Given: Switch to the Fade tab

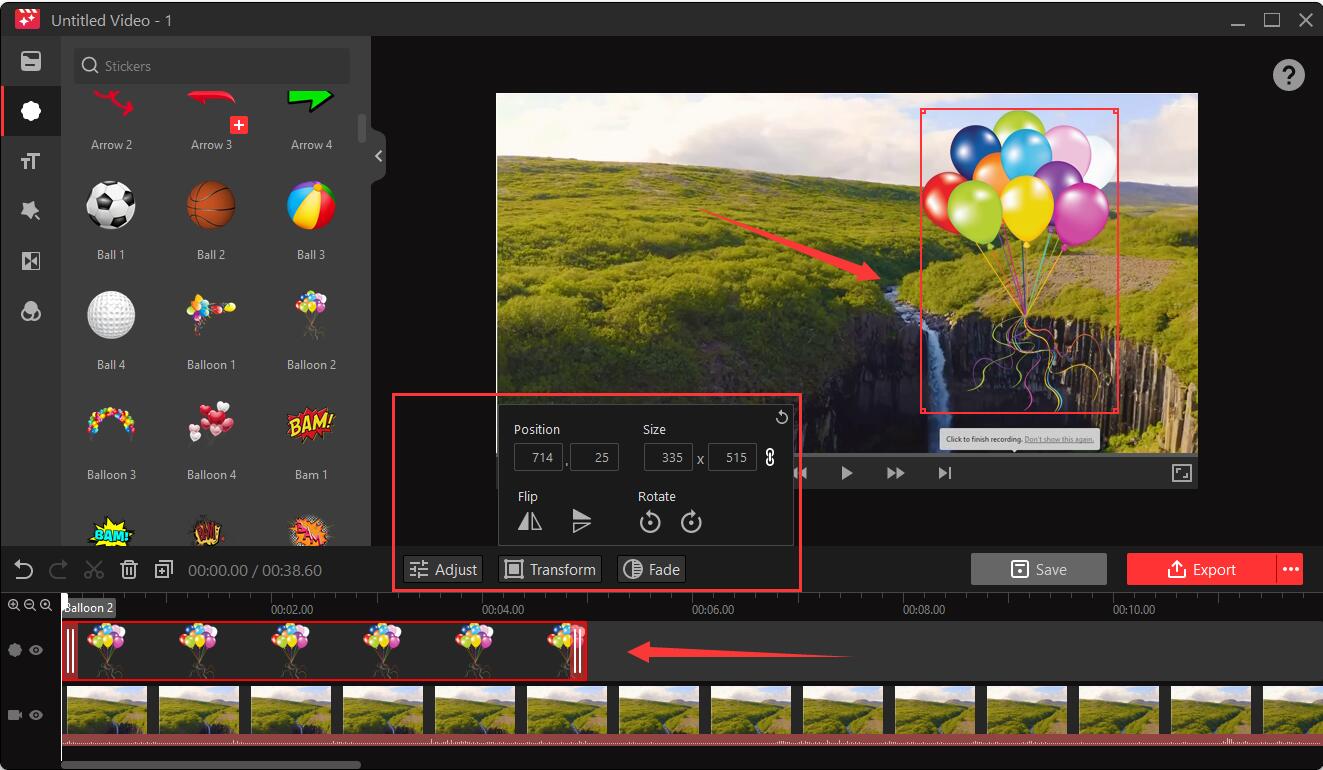Looking at the screenshot, I should click(x=651, y=569).
